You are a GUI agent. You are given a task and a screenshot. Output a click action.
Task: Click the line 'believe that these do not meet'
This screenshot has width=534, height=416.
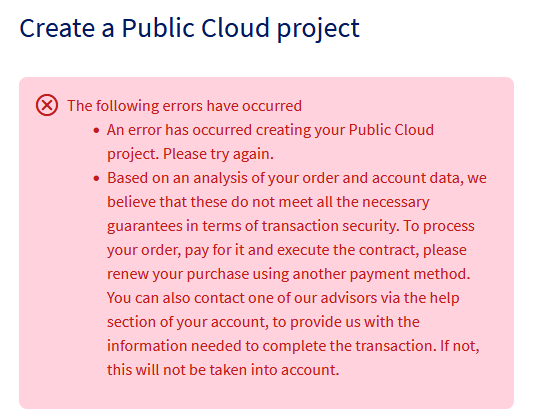point(268,202)
